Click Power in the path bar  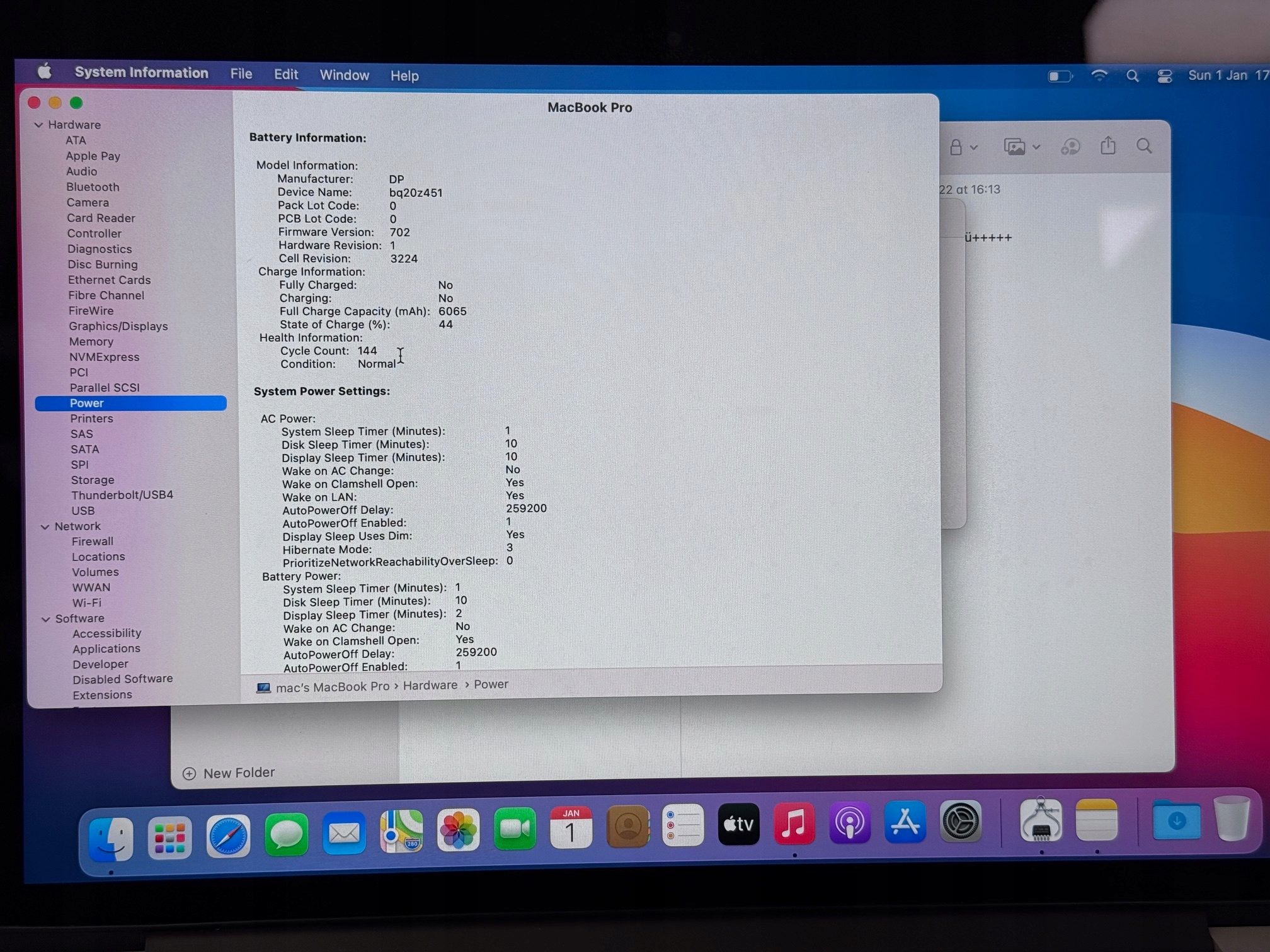[x=491, y=684]
